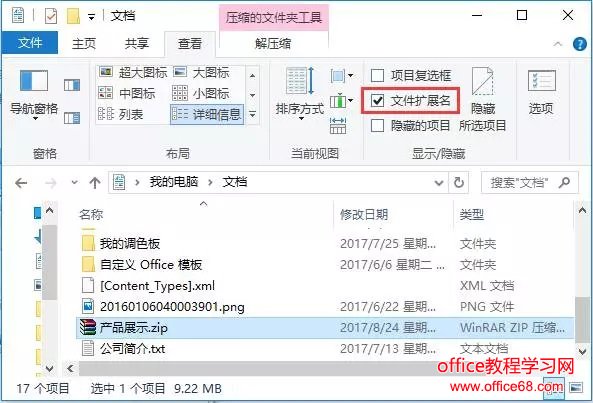The width and height of the screenshot is (593, 403).
Task: Click the 选项 options icon
Action: coord(541,92)
